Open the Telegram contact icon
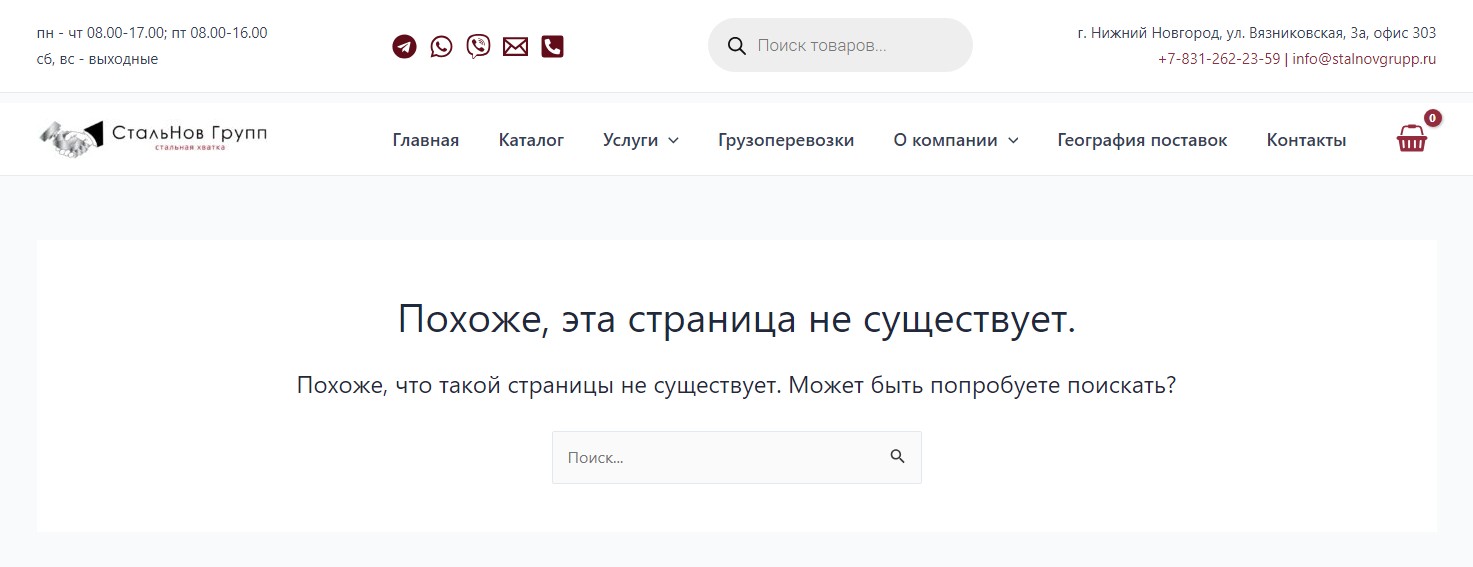Screen dimensions: 1473x567 (404, 46)
